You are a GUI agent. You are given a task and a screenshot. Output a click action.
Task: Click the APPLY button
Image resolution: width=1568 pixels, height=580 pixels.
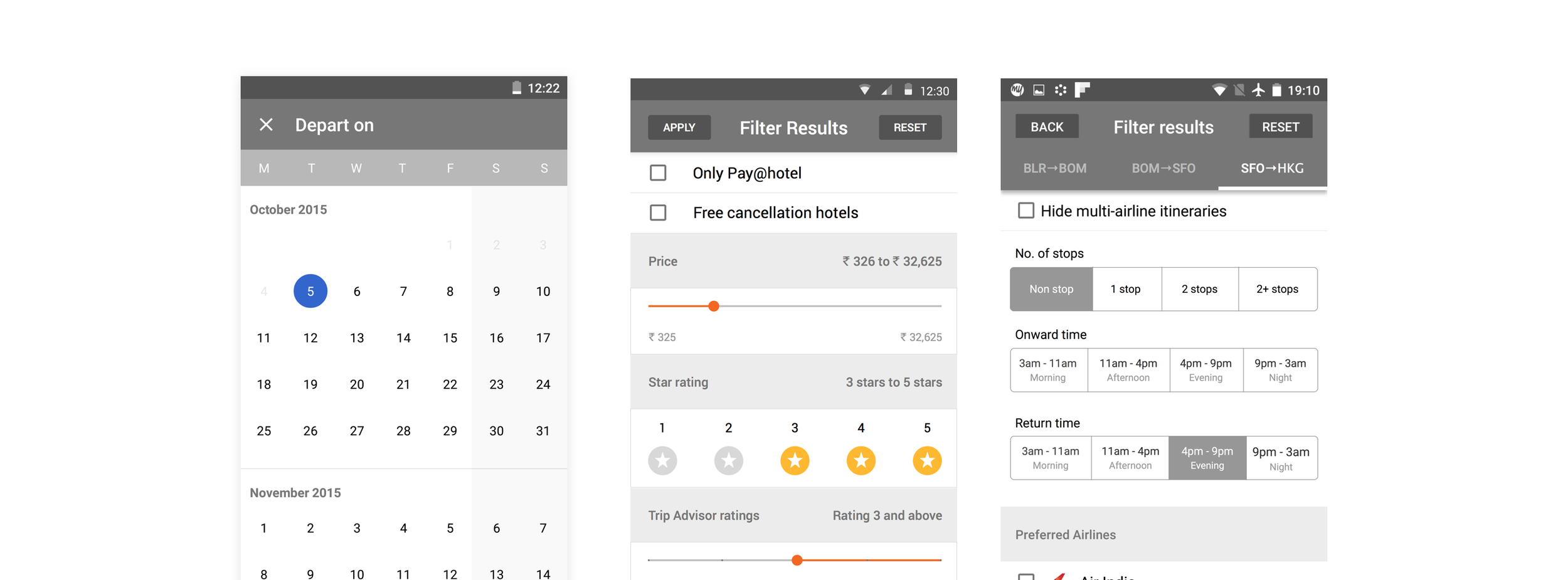coord(679,127)
